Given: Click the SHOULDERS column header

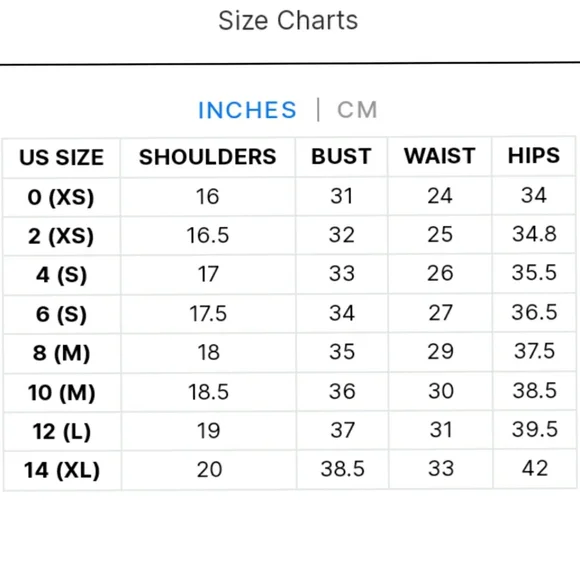Looking at the screenshot, I should pyautogui.click(x=208, y=156).
